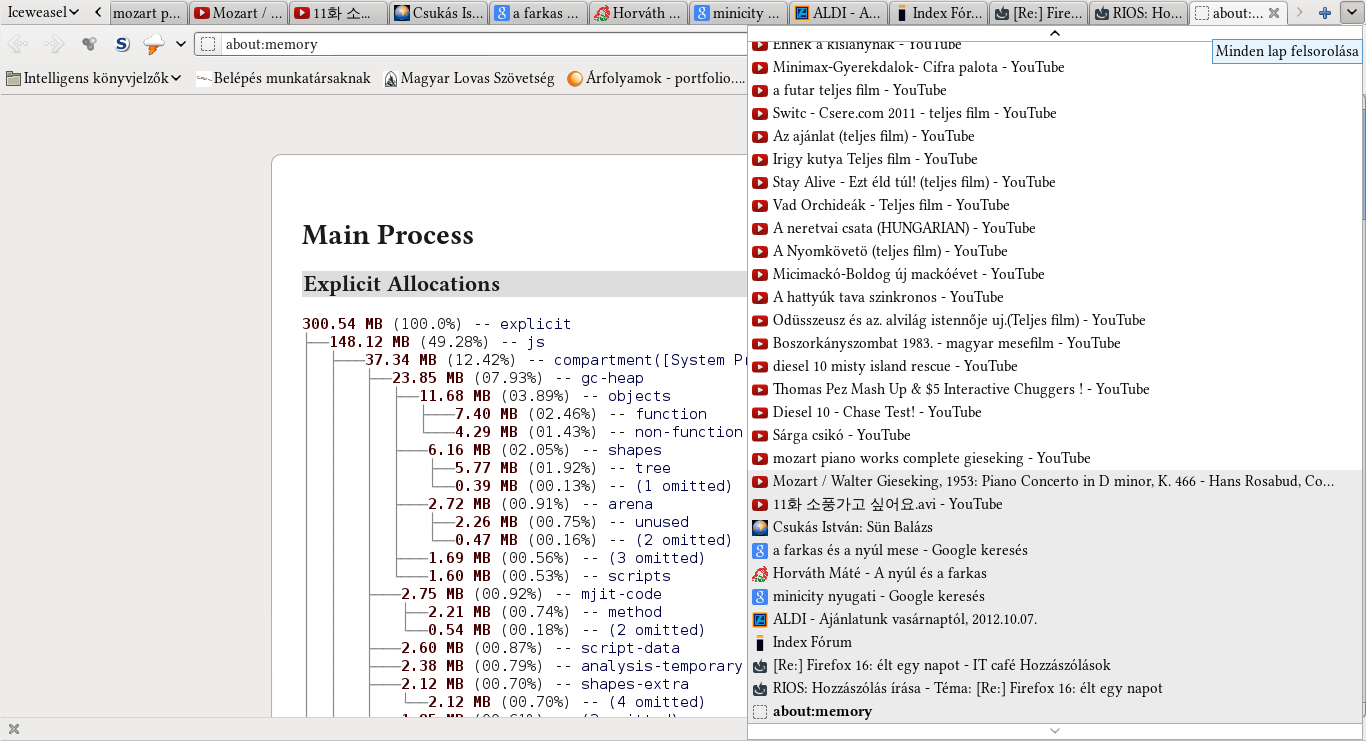This screenshot has width=1366, height=741.
Task: Switch to the 'Index Fór...' tab
Action: [938, 13]
